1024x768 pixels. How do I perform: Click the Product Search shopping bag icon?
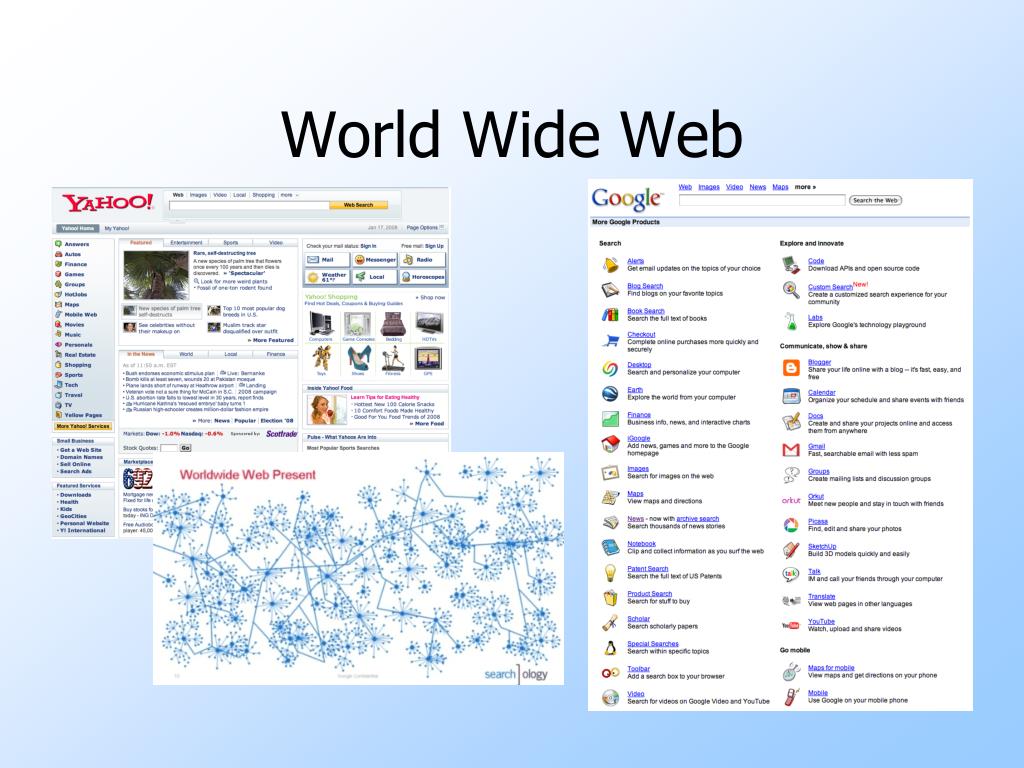coord(610,598)
